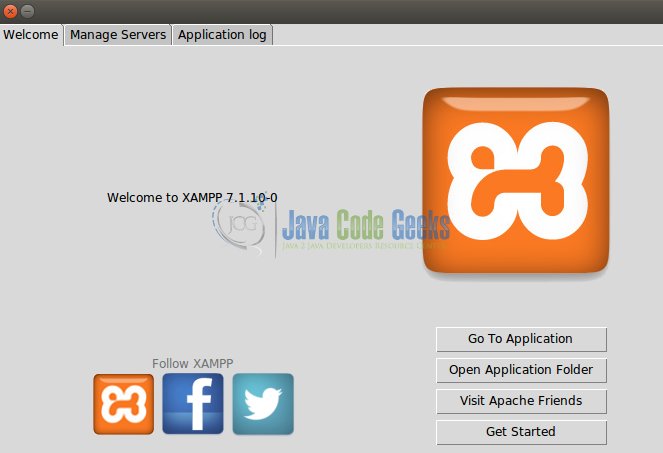Click the large XAMPP logo image
This screenshot has height=453, width=663.
coord(516,181)
